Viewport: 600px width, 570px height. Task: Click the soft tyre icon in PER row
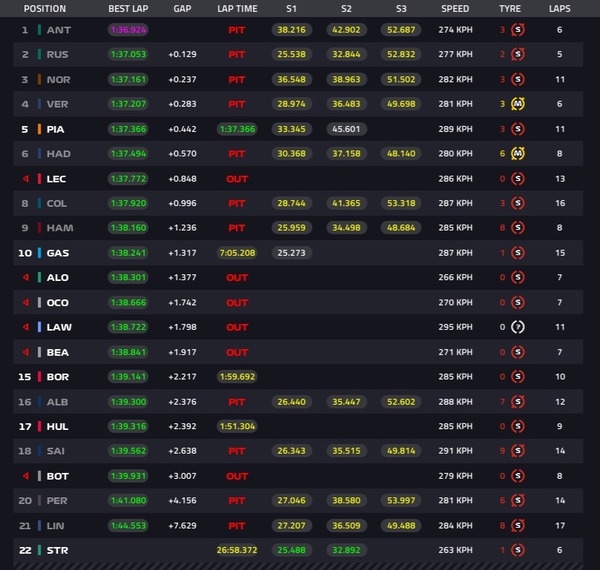coord(517,500)
